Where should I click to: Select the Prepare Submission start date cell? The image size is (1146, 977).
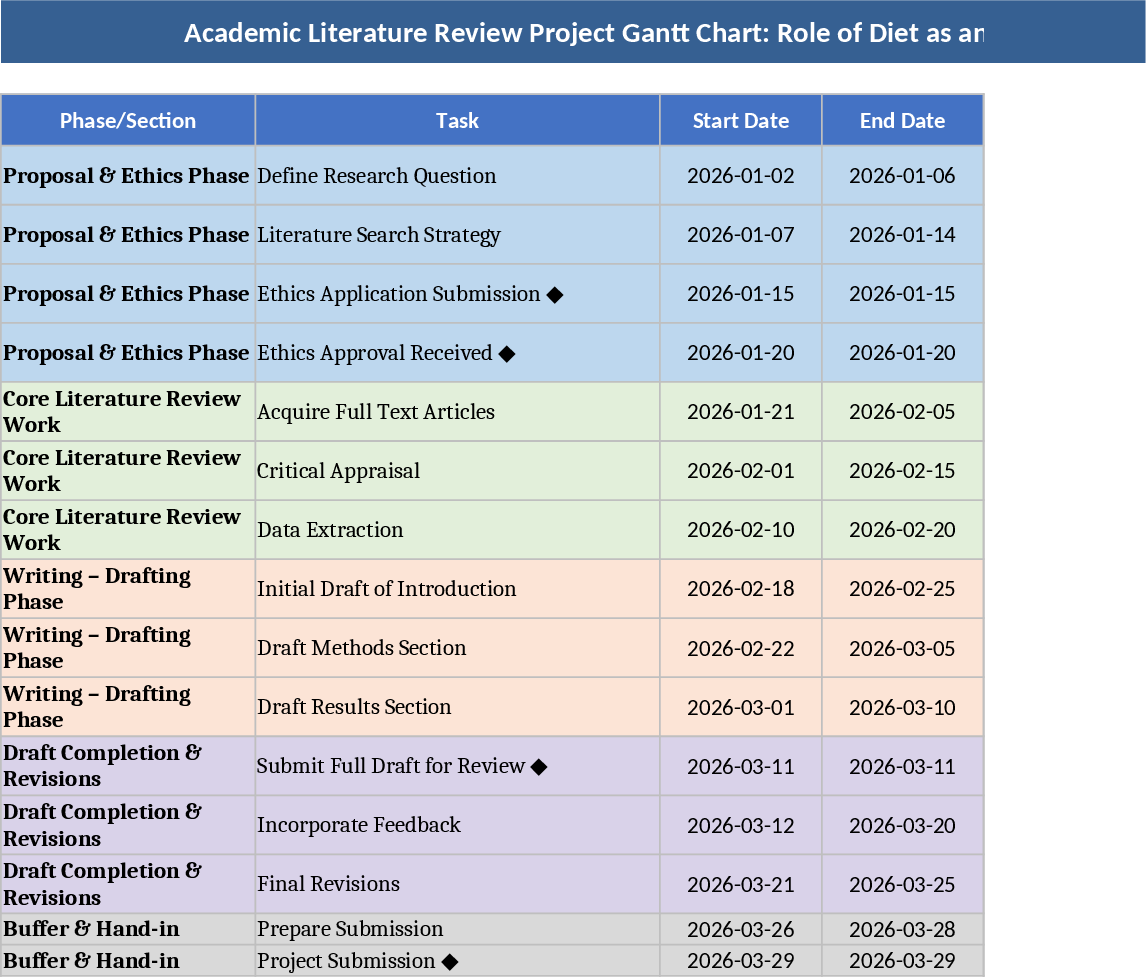[740, 930]
